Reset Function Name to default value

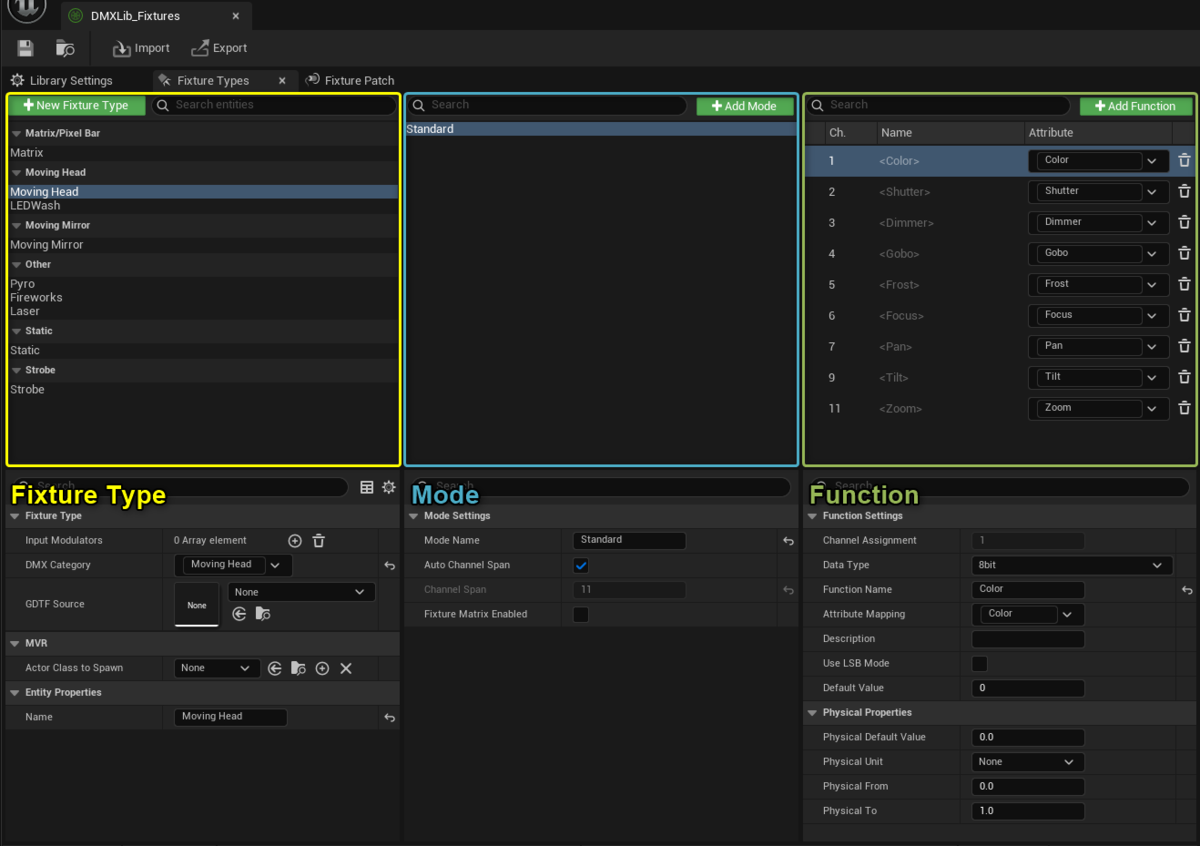point(1187,591)
